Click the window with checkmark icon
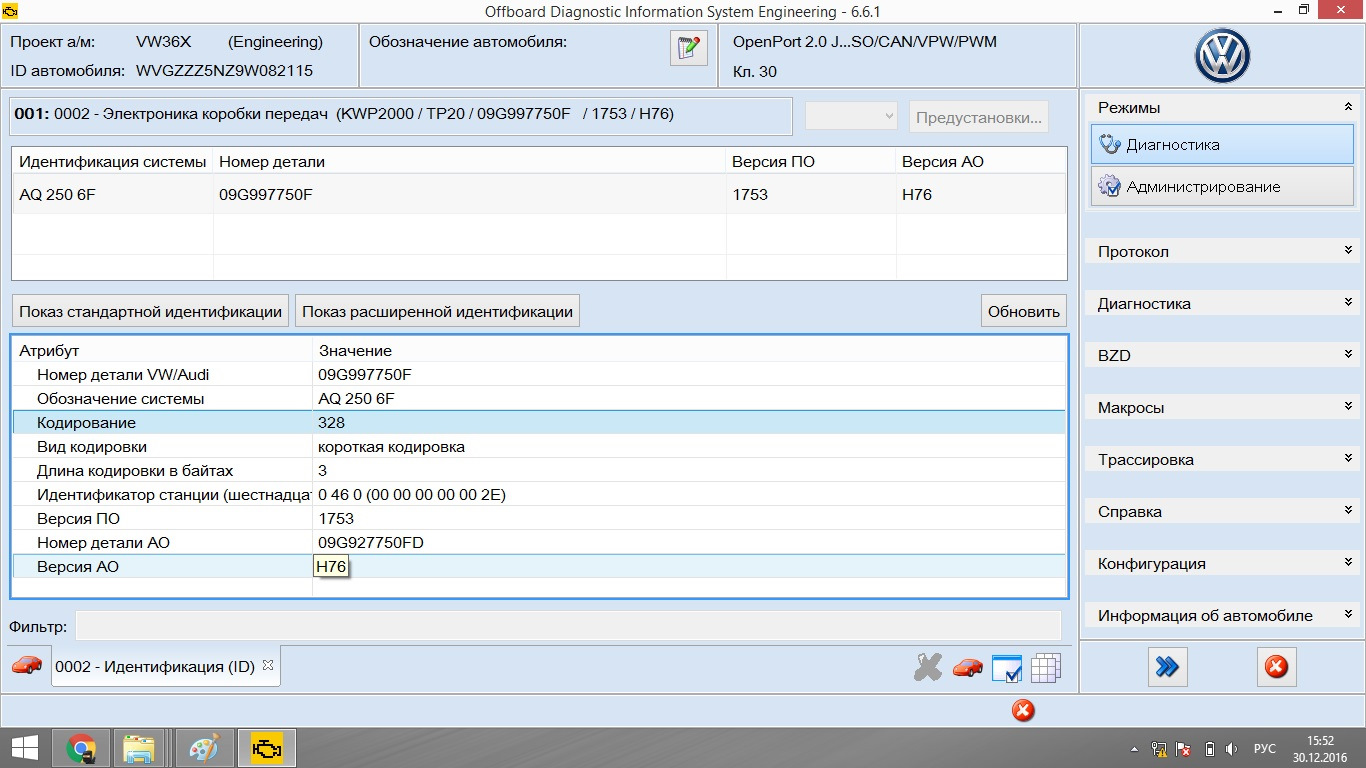The image size is (1366, 768). 1006,668
